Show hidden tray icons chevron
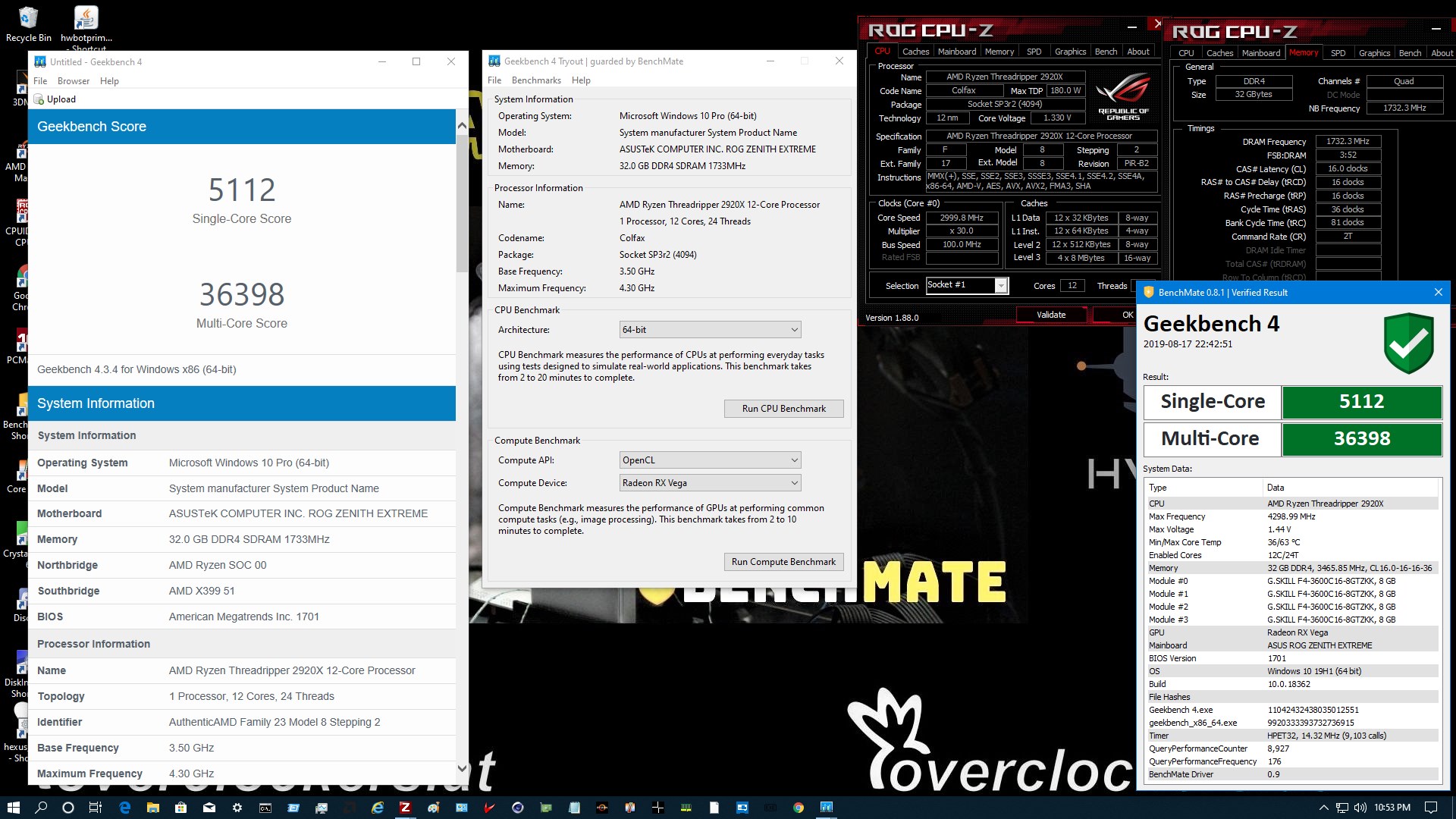The height and width of the screenshot is (819, 1456). click(x=1324, y=808)
